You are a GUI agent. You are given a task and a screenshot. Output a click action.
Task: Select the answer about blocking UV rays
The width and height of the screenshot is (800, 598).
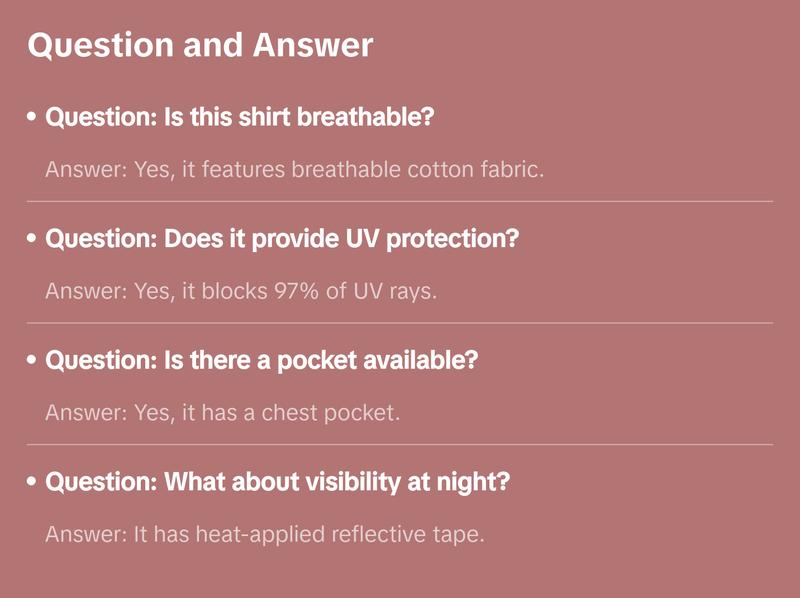tap(242, 291)
